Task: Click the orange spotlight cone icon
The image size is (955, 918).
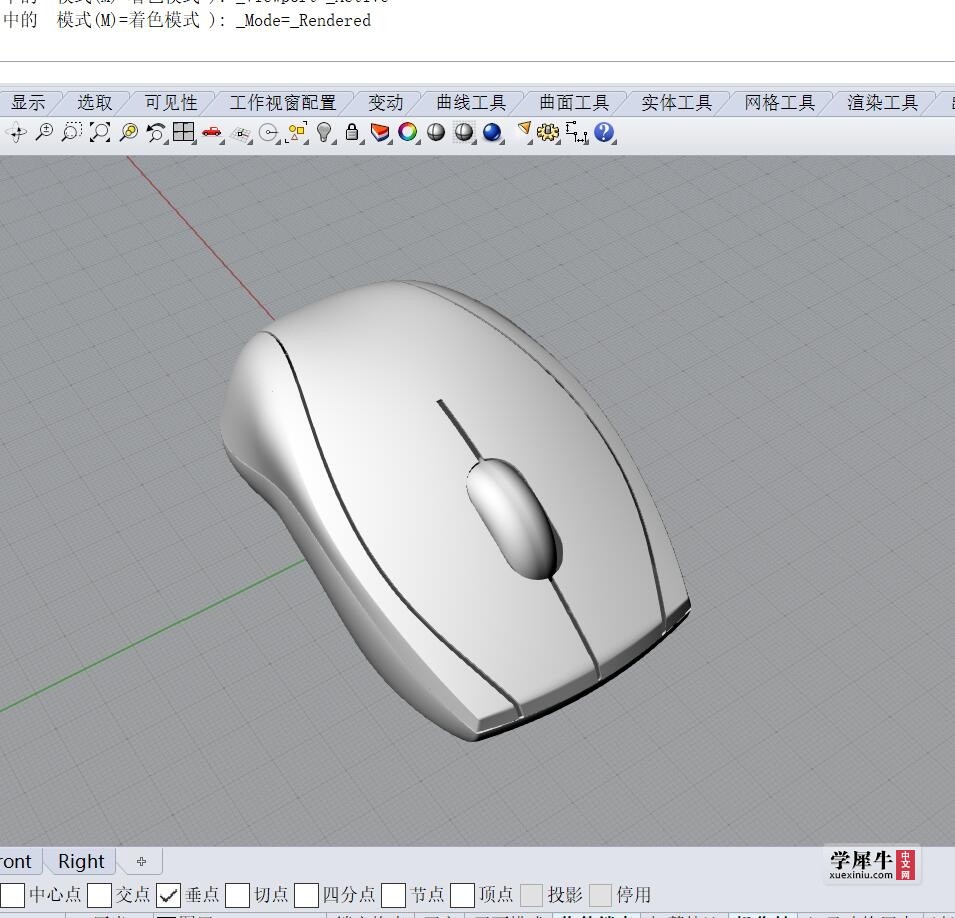Action: point(523,131)
